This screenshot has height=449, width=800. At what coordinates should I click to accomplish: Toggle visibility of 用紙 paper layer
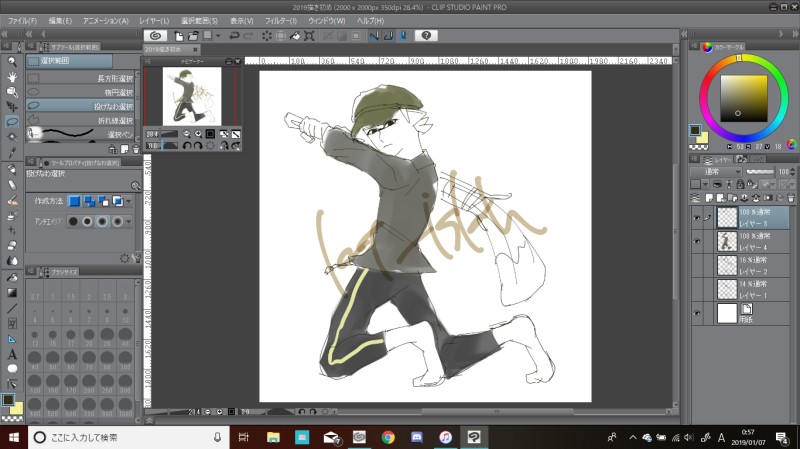[x=696, y=313]
